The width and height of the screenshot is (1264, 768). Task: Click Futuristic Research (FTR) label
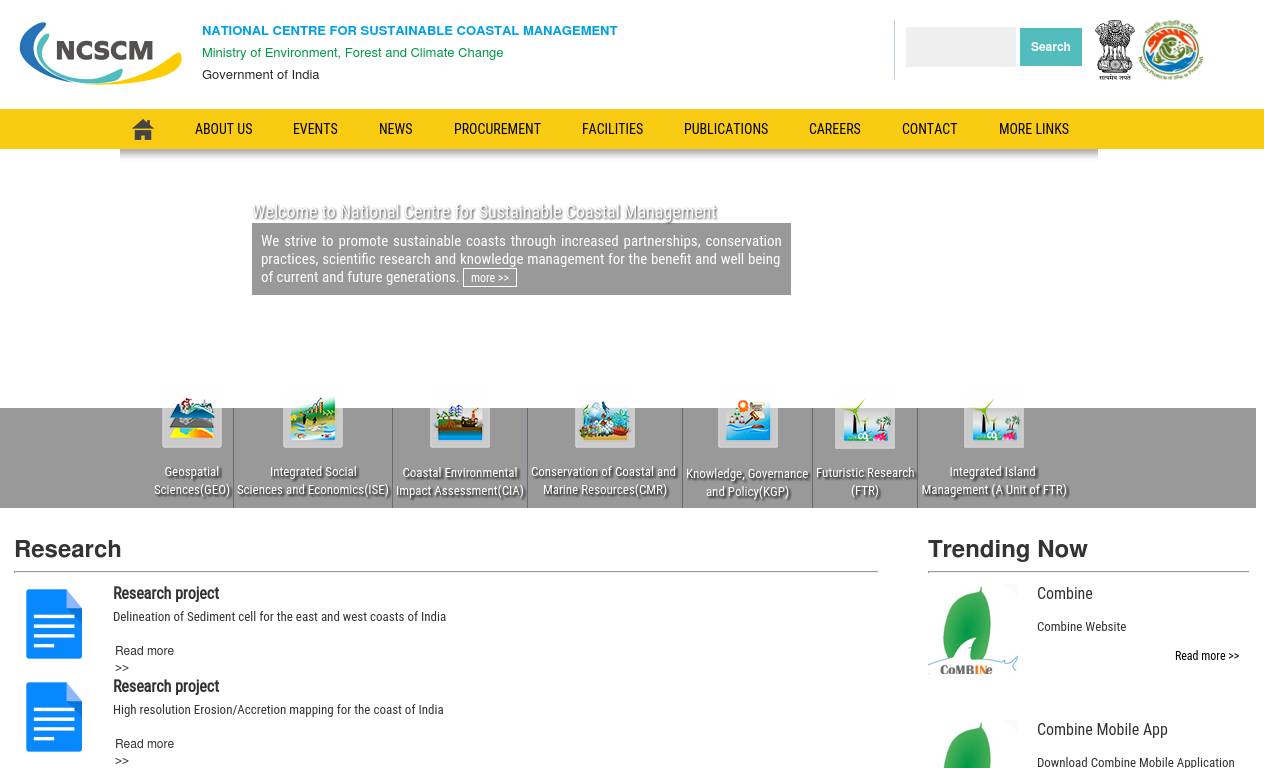tap(865, 482)
